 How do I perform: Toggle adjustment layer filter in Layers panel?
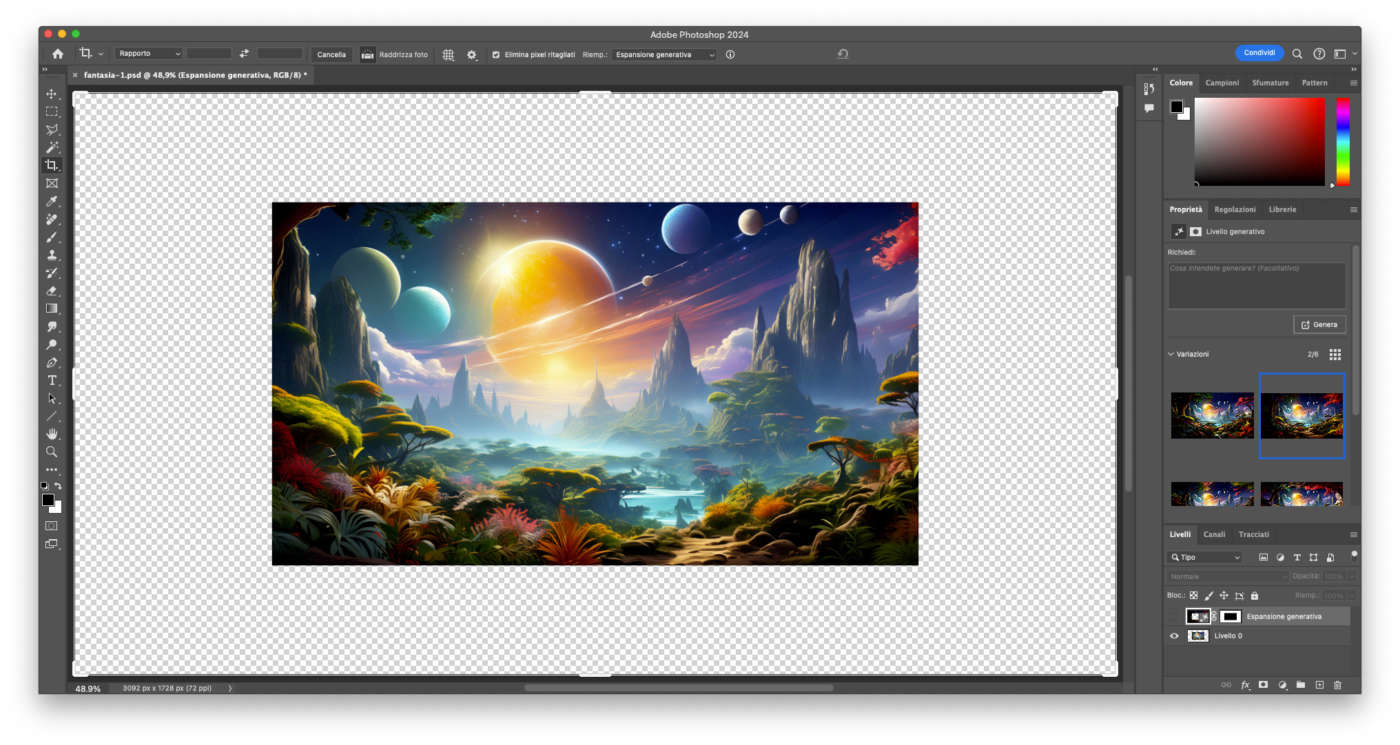(1280, 557)
